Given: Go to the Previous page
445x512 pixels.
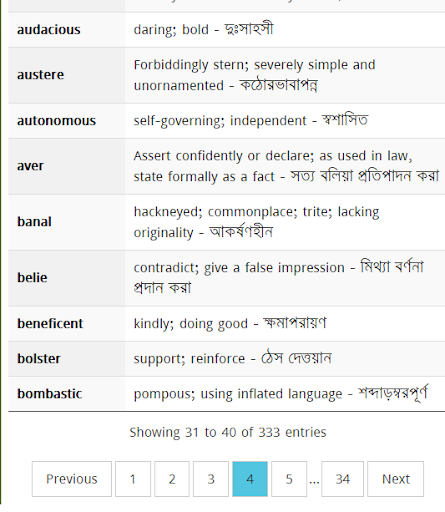Looking at the screenshot, I should 72,479.
